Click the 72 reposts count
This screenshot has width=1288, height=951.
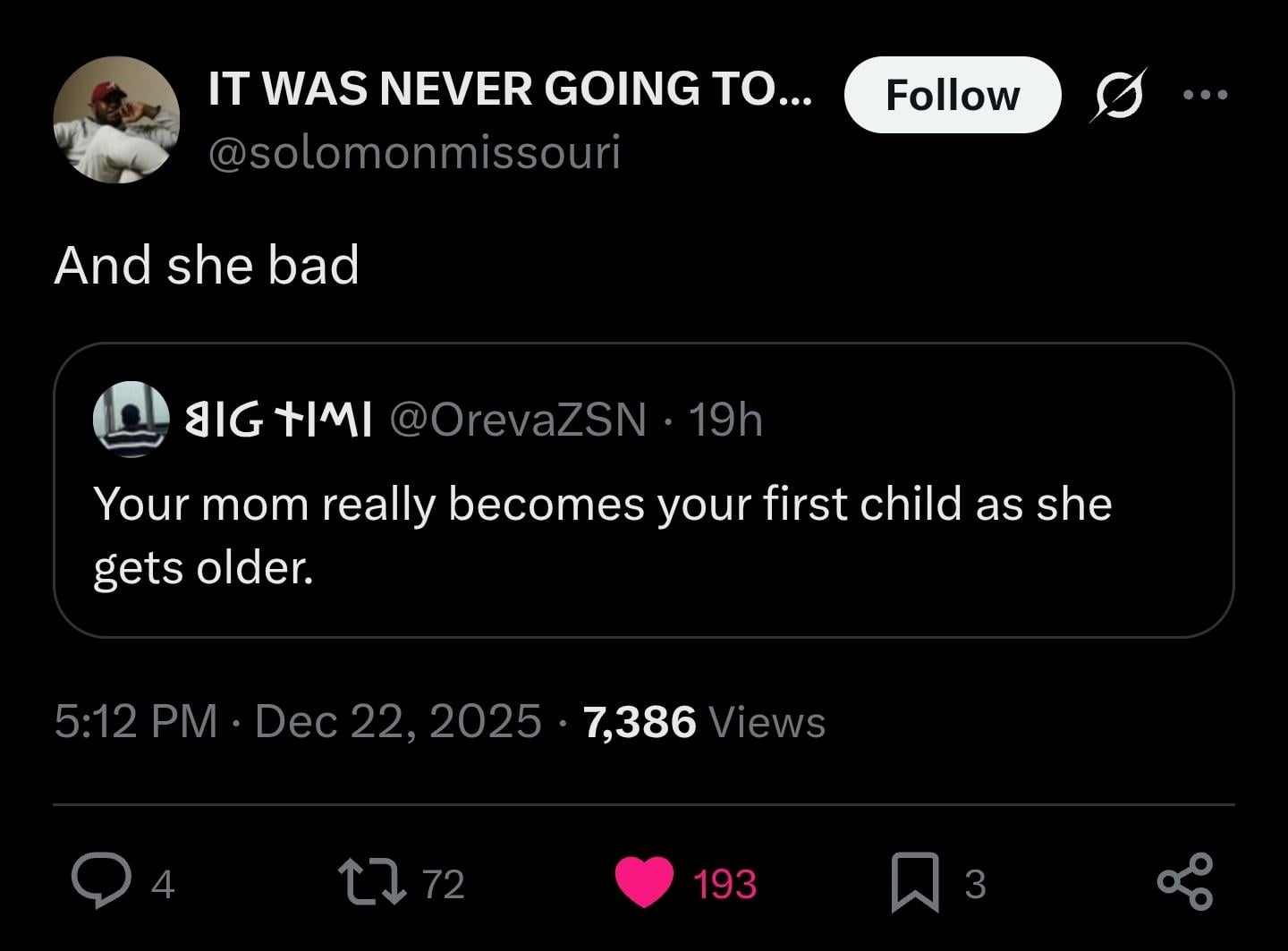(443, 883)
